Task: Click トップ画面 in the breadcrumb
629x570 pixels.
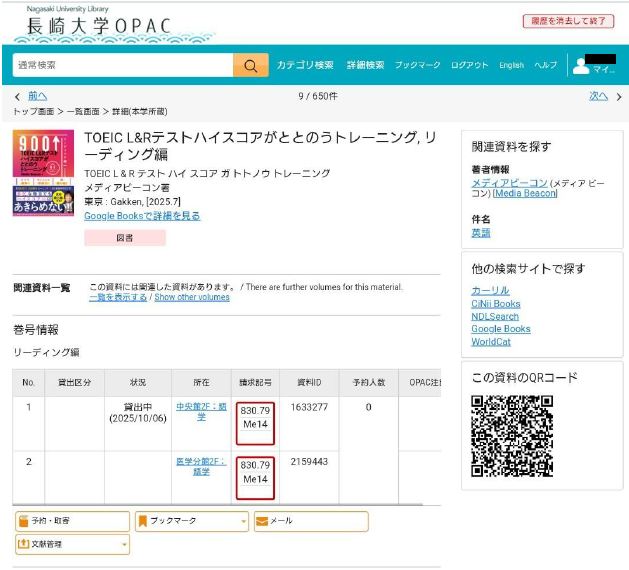Action: coord(34,112)
